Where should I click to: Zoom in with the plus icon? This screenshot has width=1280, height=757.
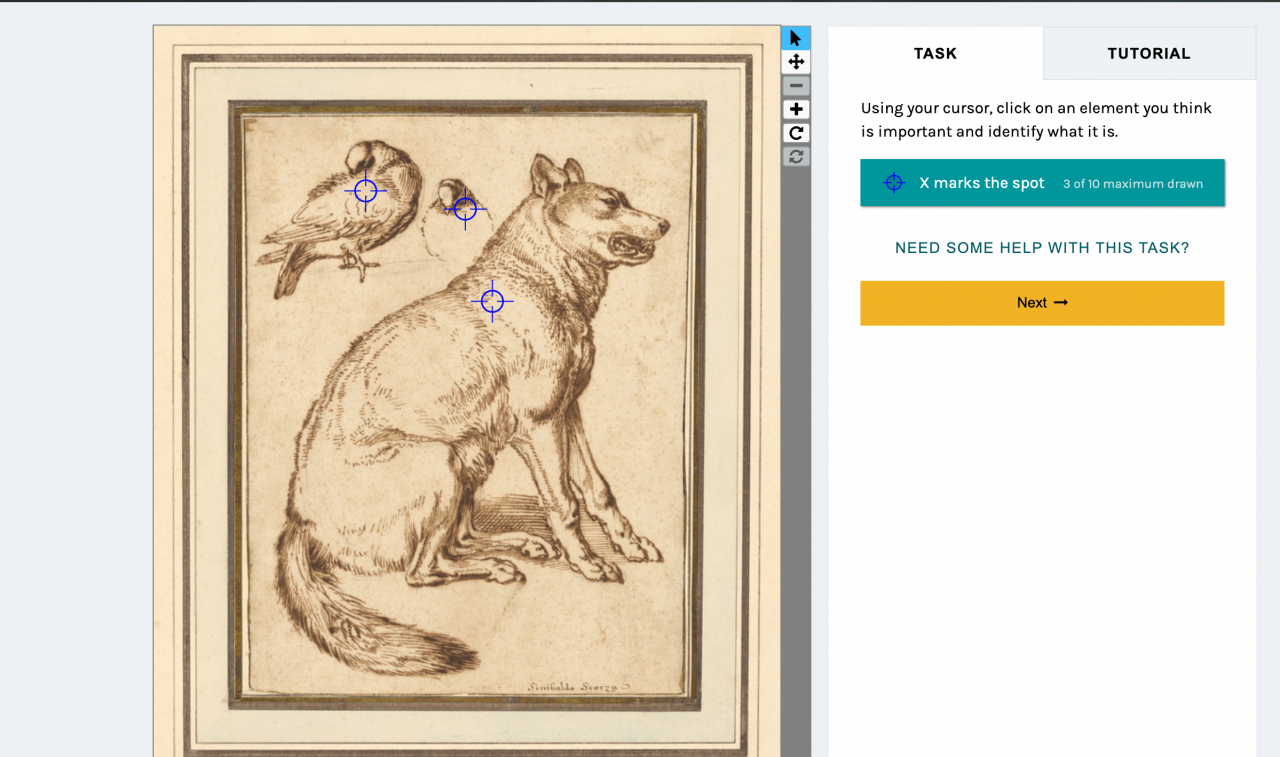click(796, 109)
